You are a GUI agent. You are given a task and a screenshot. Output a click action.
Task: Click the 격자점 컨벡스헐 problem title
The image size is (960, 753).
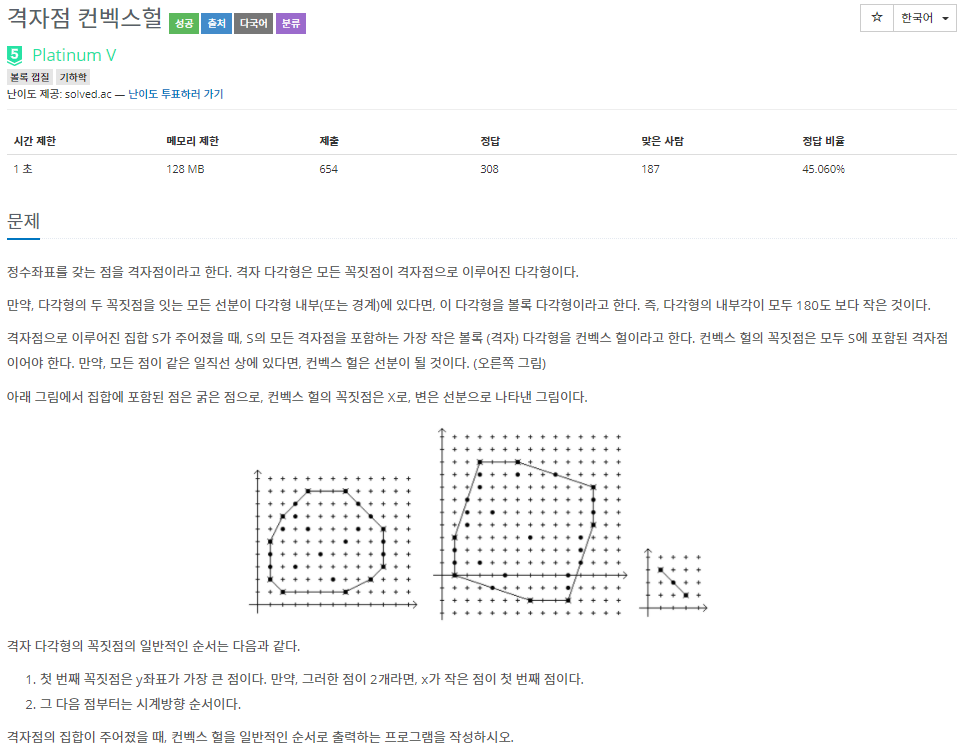[x=84, y=18]
